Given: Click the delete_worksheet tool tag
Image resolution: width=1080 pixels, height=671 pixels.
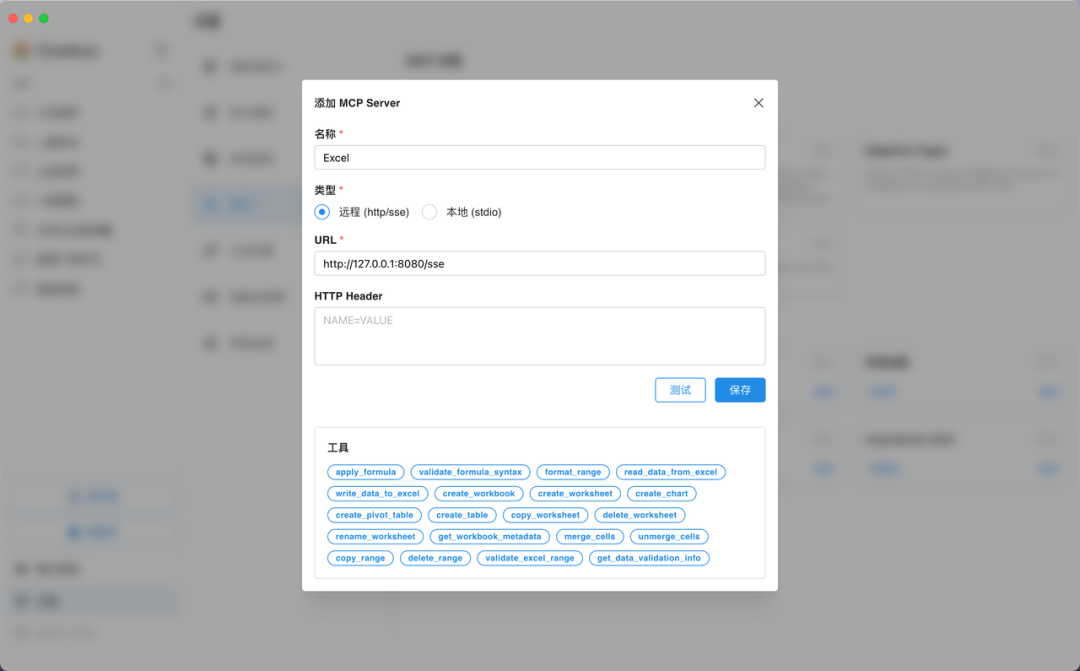Looking at the screenshot, I should coord(639,515).
